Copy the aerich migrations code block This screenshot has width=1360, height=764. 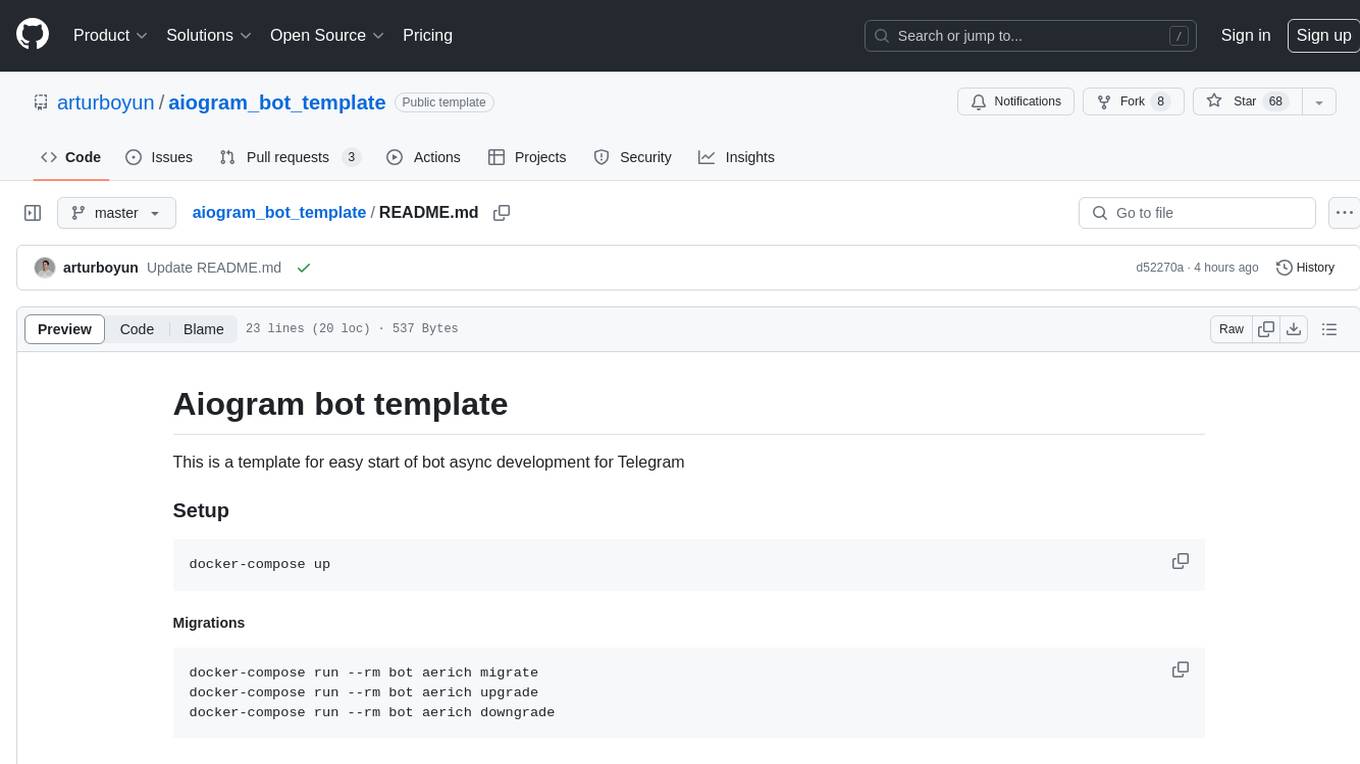coord(1180,669)
